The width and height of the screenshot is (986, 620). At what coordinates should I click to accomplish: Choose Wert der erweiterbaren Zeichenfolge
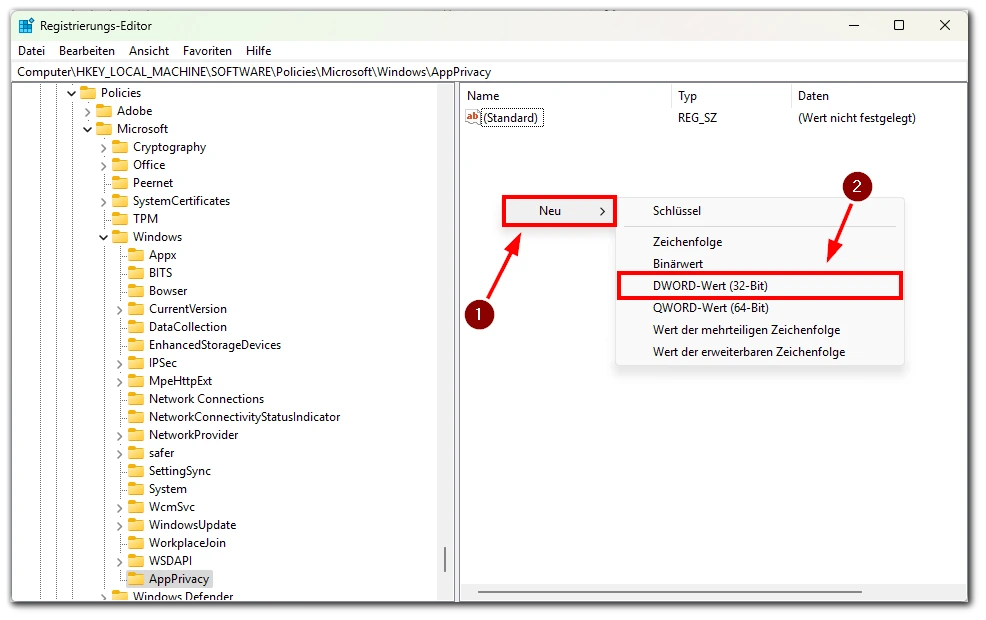pos(759,352)
